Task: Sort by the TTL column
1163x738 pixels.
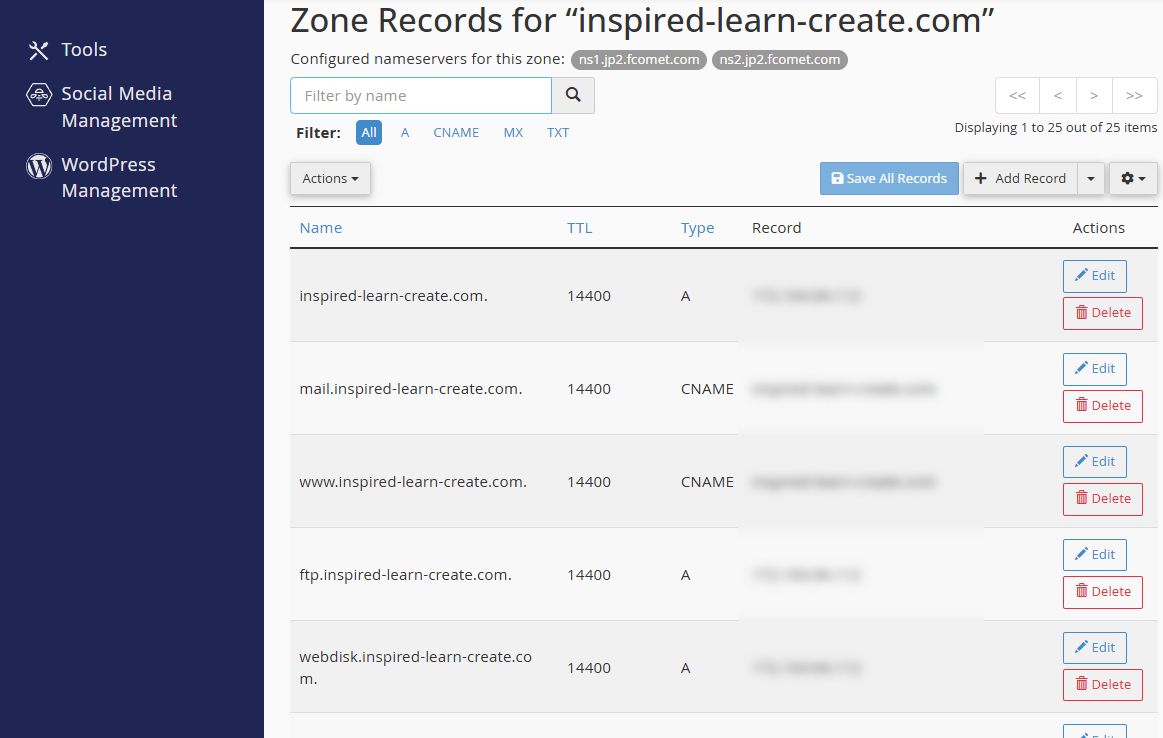Action: (579, 228)
